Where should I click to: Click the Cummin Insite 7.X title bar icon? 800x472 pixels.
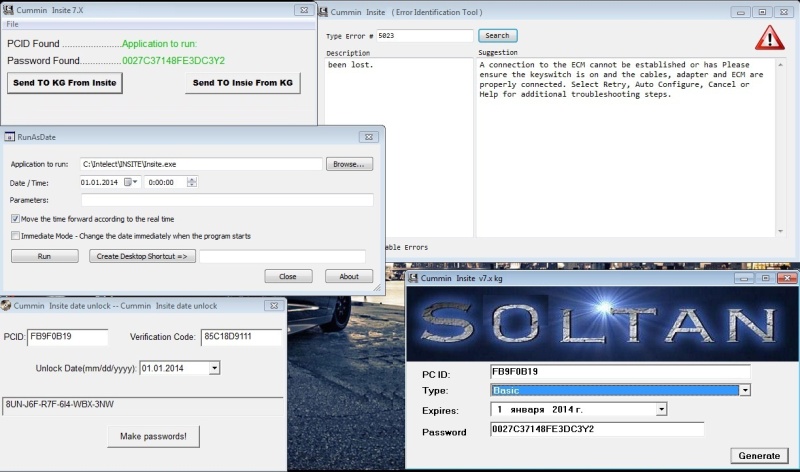pos(8,10)
